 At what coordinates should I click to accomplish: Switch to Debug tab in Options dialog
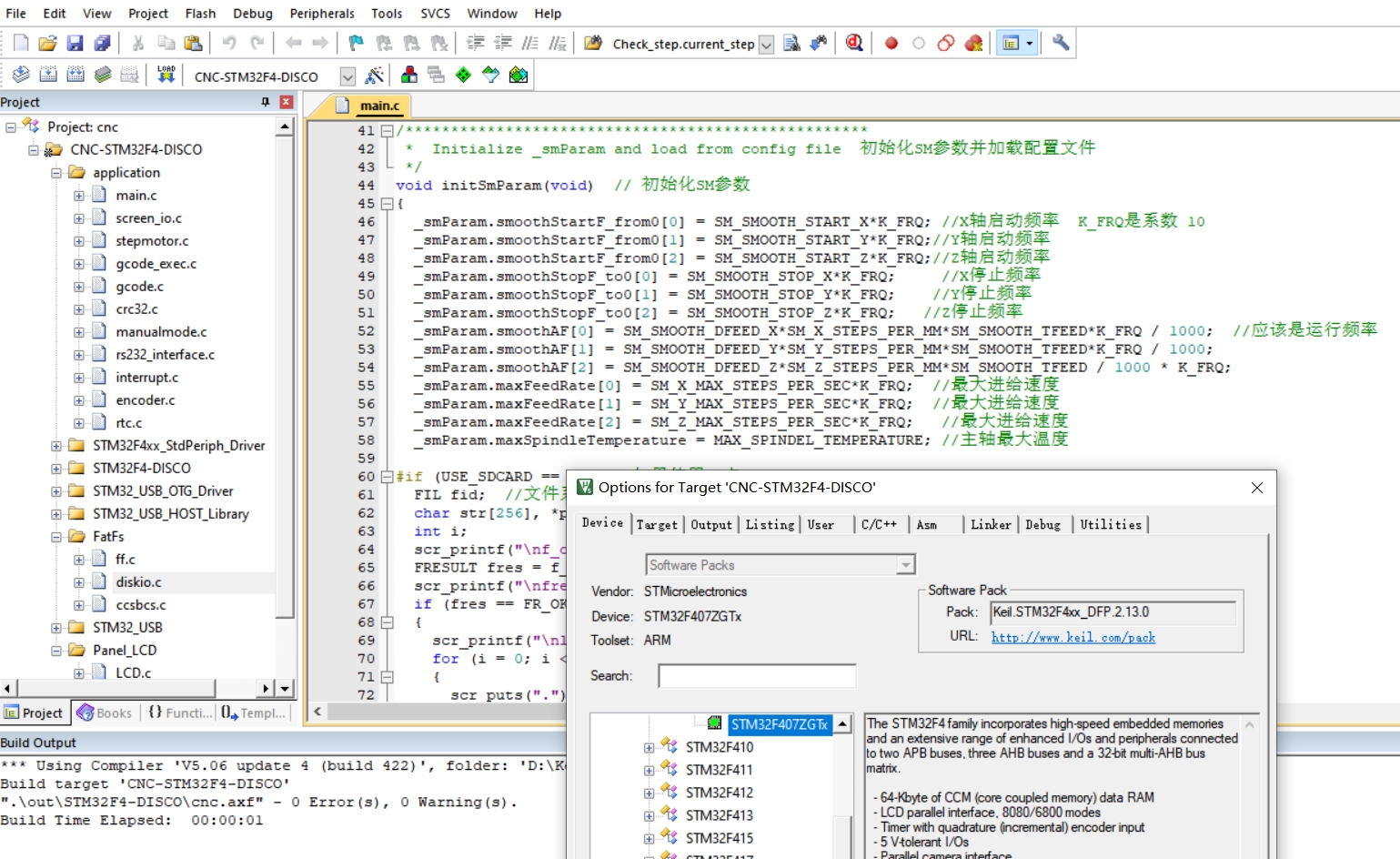tap(1042, 525)
